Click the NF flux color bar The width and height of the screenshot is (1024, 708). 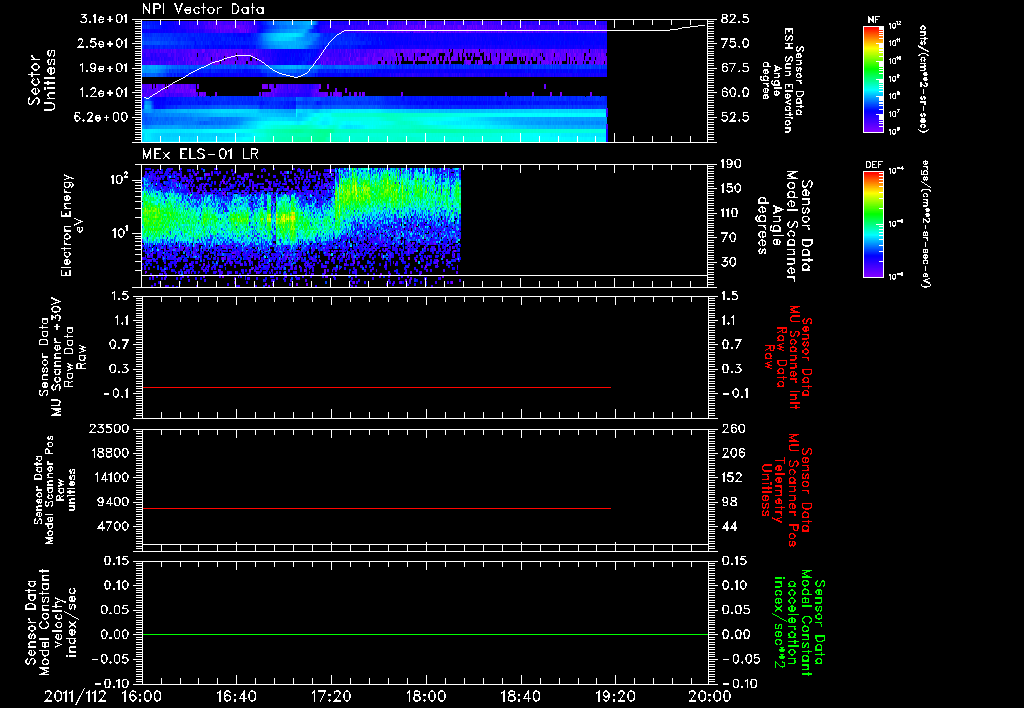click(x=873, y=78)
